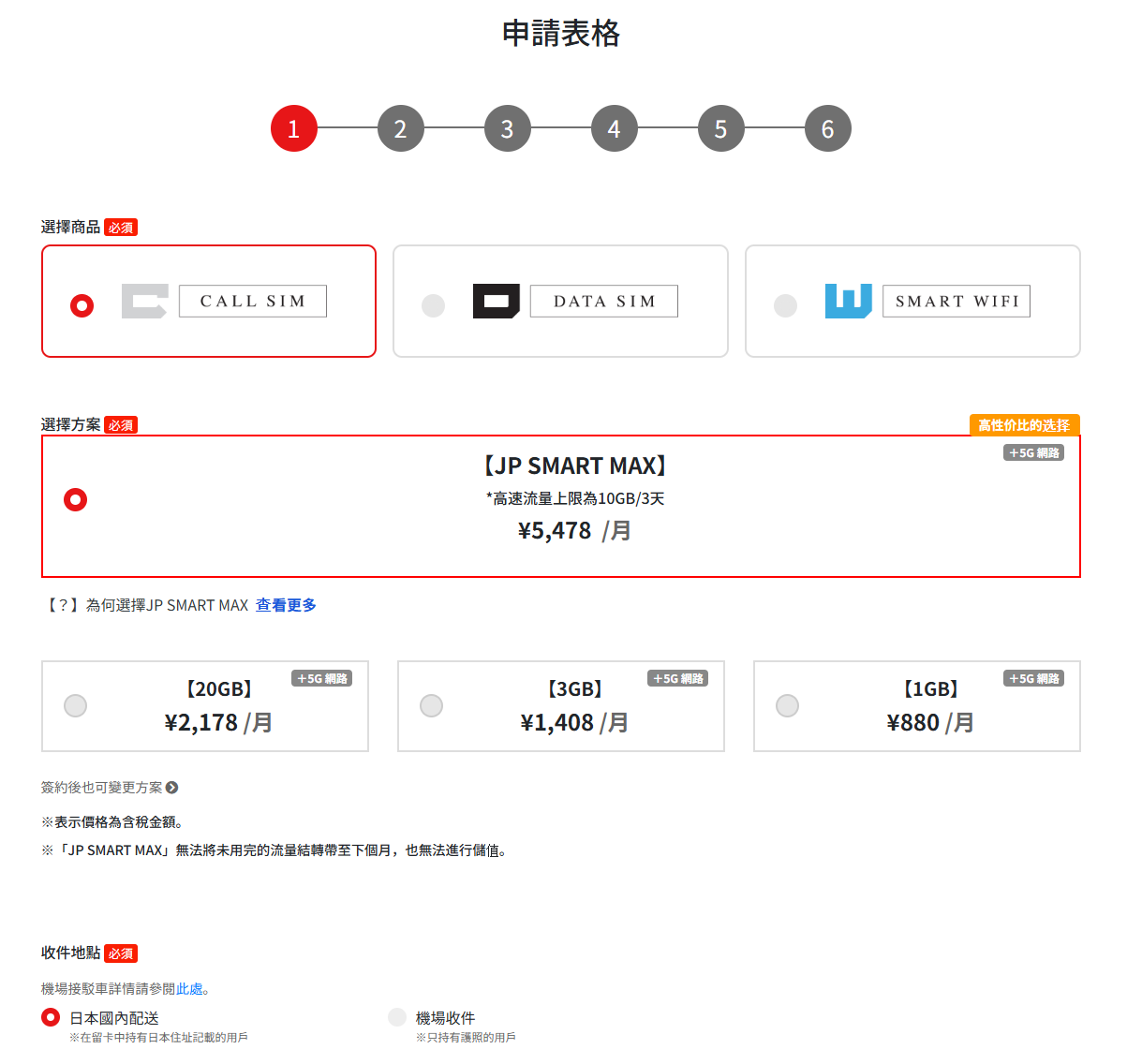The height and width of the screenshot is (1064, 1127).
Task: Click the +5G 網路 badge on the 20GB plan
Action: [x=322, y=678]
